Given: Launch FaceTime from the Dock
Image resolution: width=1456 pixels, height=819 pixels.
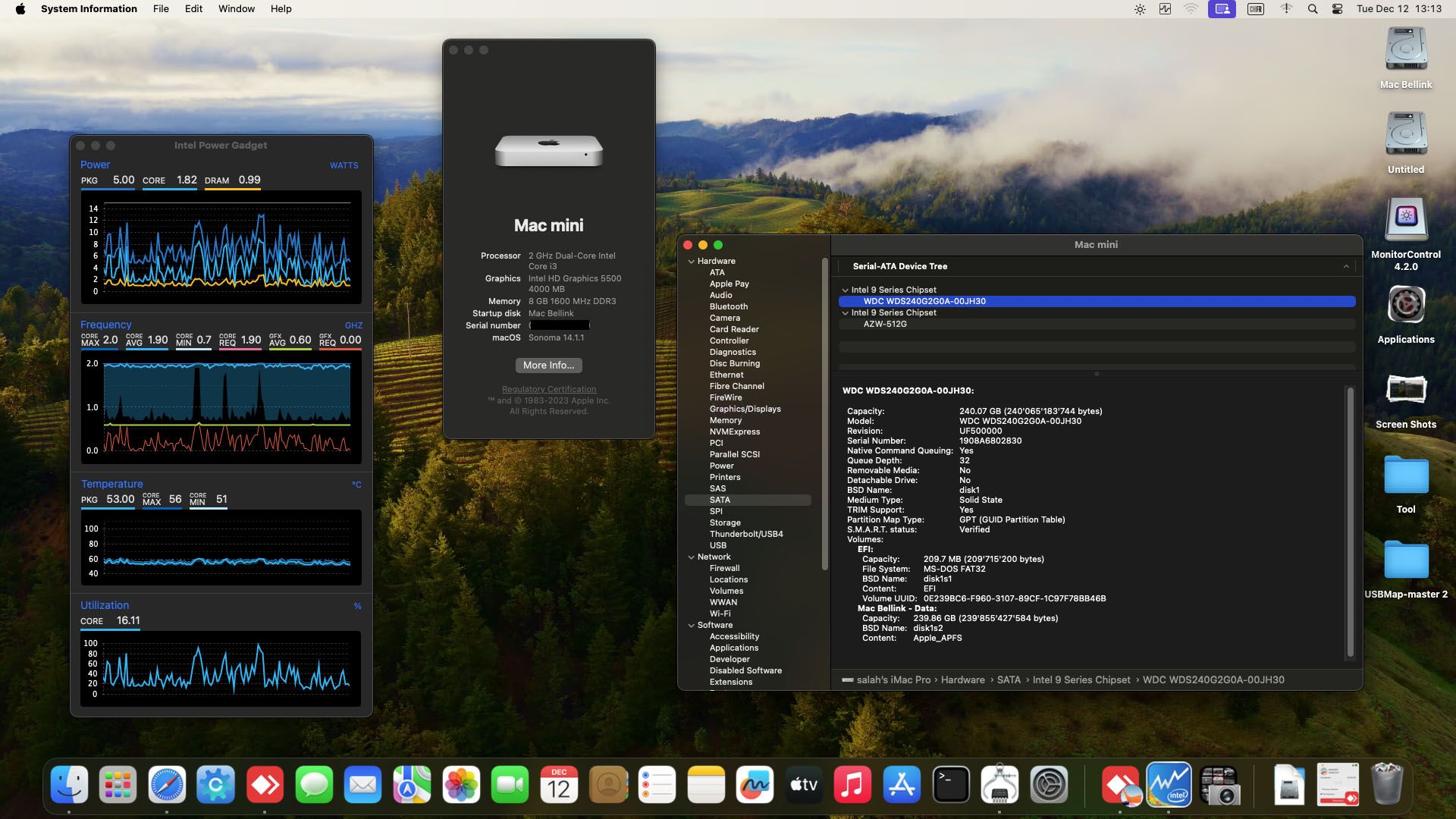Looking at the screenshot, I should click(x=510, y=784).
